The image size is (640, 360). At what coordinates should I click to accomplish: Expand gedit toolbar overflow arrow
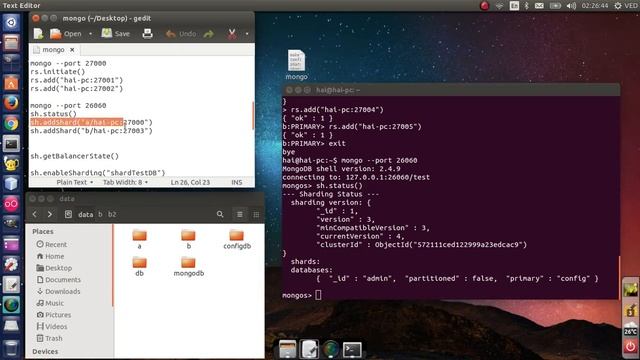click(x=247, y=34)
